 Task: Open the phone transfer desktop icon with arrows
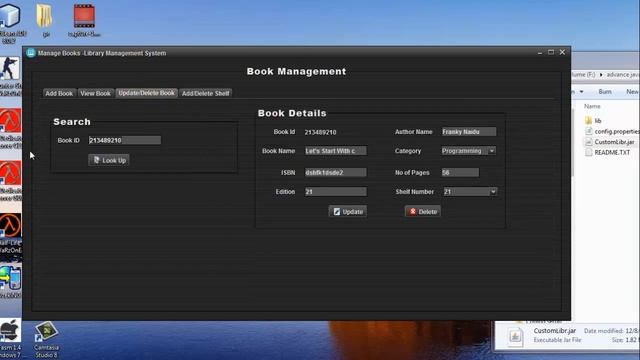click(11, 278)
